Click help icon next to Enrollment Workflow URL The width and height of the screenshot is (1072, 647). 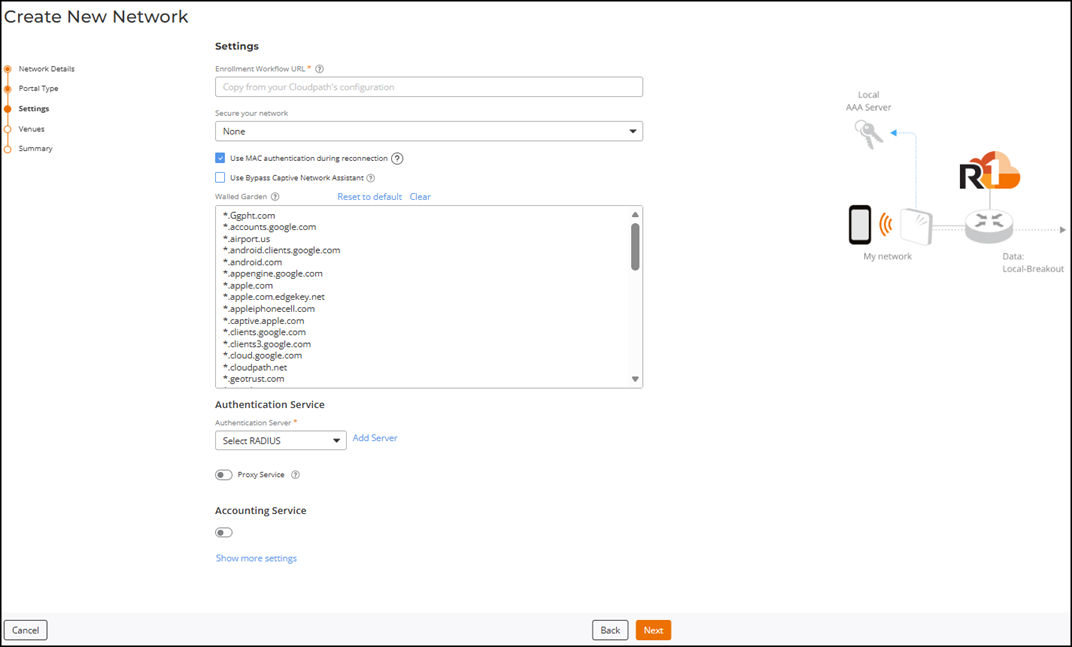tap(319, 69)
